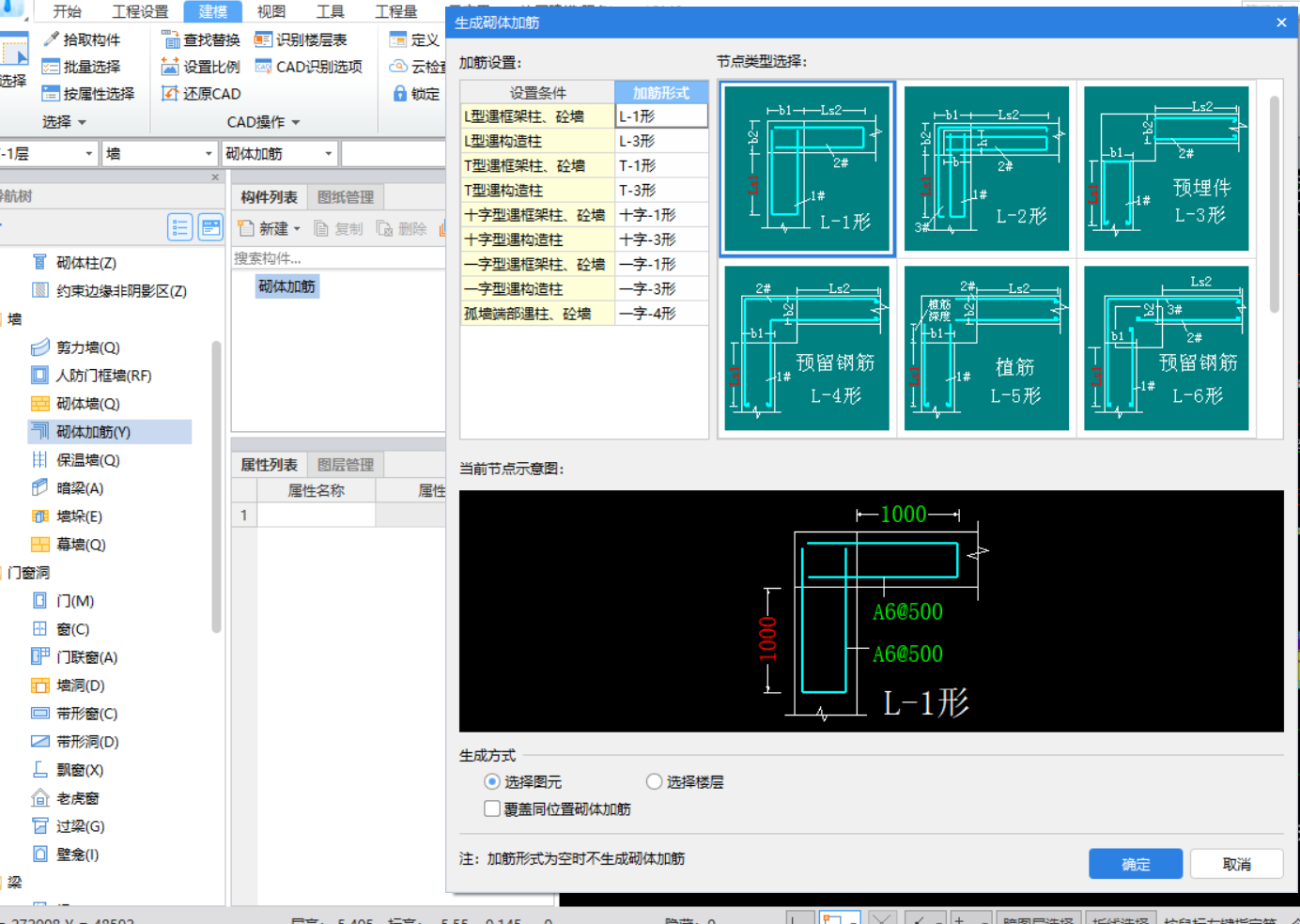Click the 批量选择 batch select icon

(51, 67)
